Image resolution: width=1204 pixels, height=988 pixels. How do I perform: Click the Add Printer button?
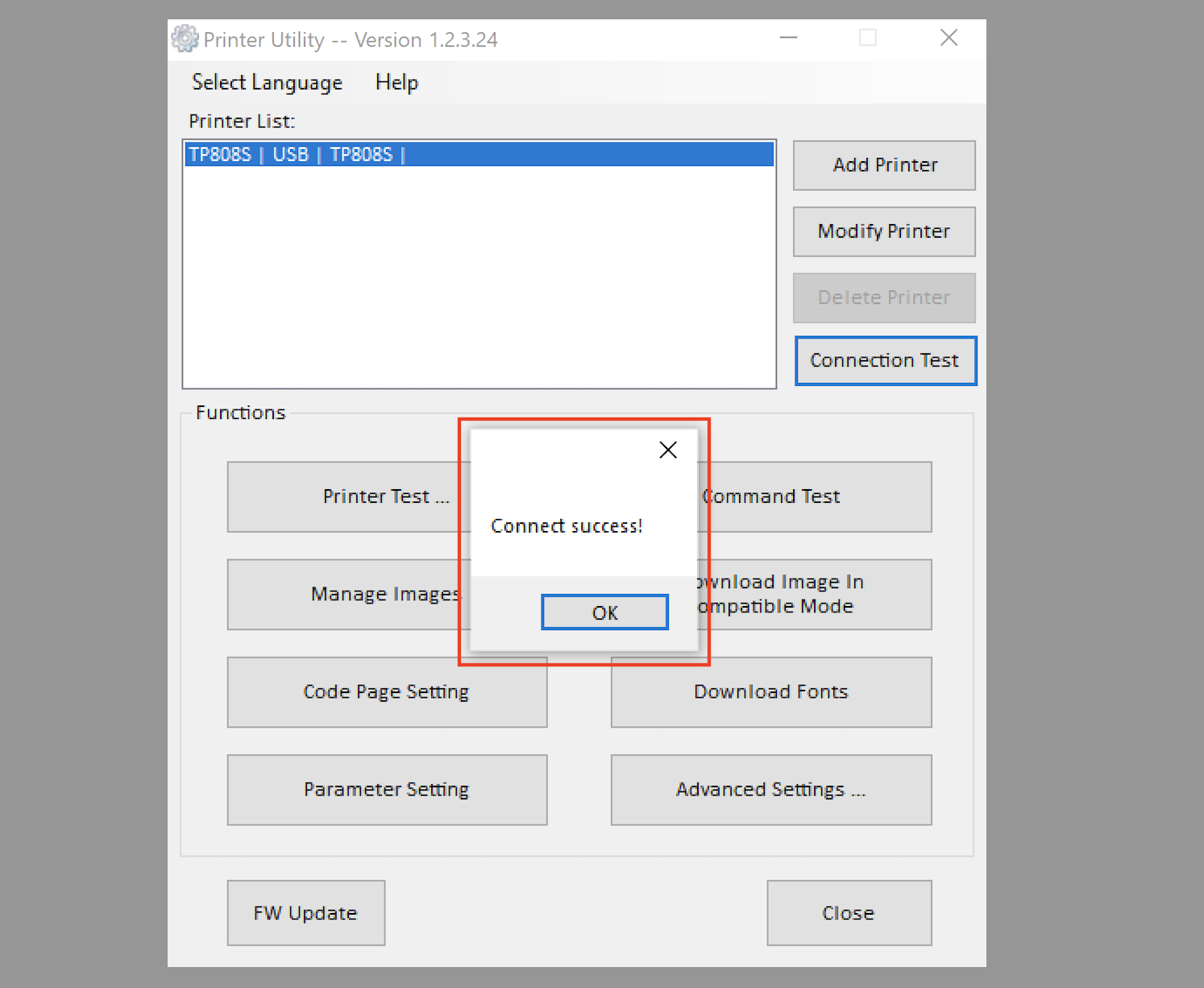(x=884, y=165)
